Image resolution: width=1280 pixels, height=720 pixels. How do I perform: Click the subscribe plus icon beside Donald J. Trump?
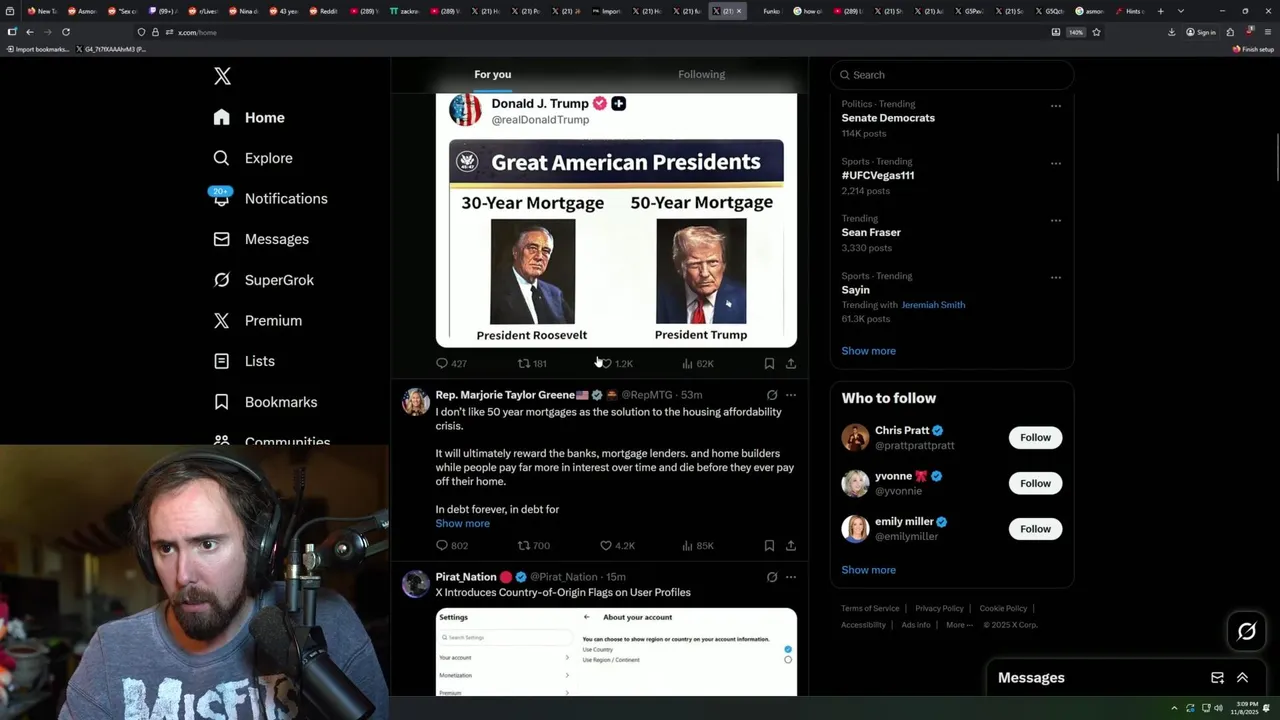click(618, 103)
